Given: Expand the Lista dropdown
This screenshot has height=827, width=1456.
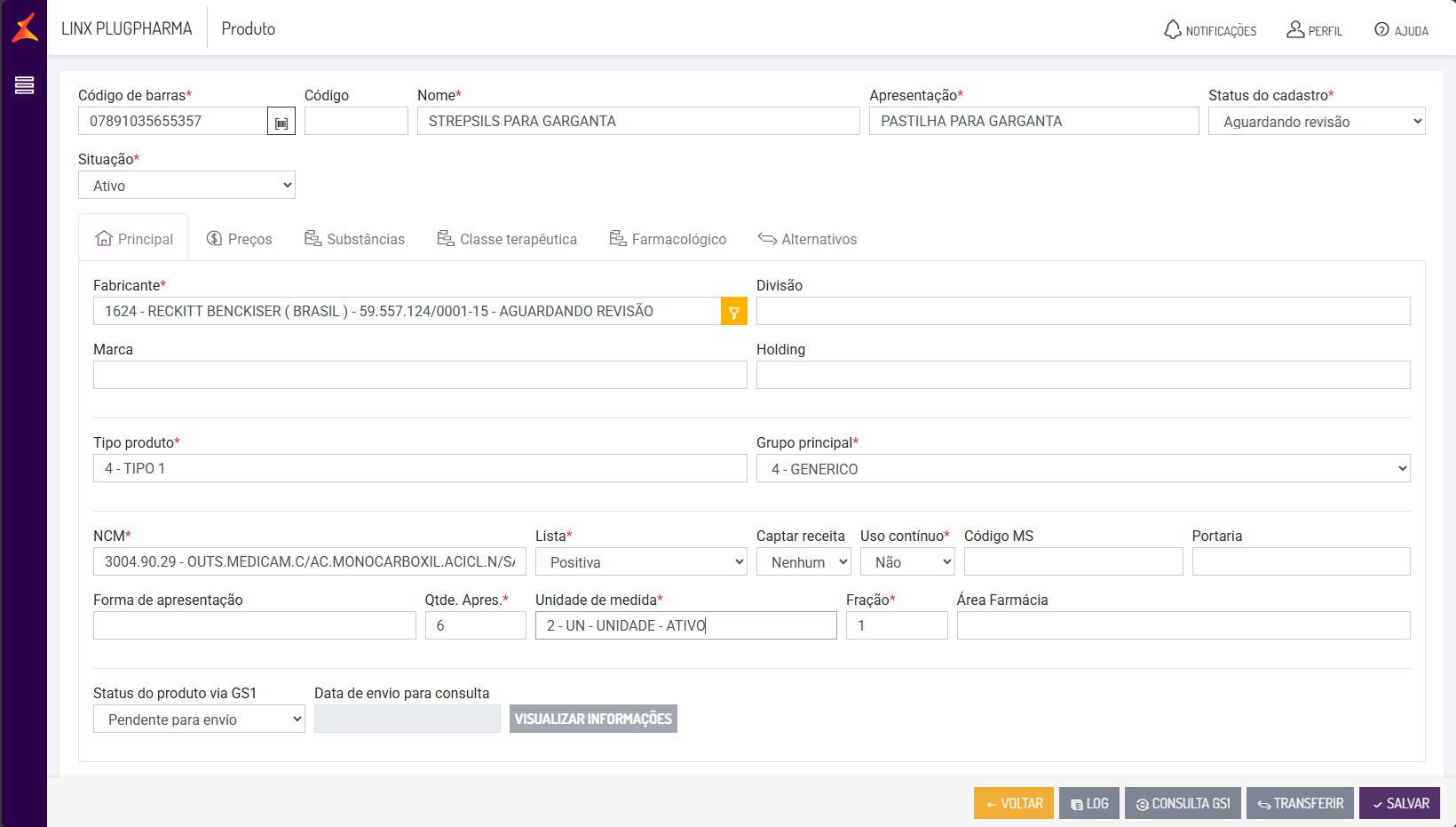Looking at the screenshot, I should click(x=641, y=562).
